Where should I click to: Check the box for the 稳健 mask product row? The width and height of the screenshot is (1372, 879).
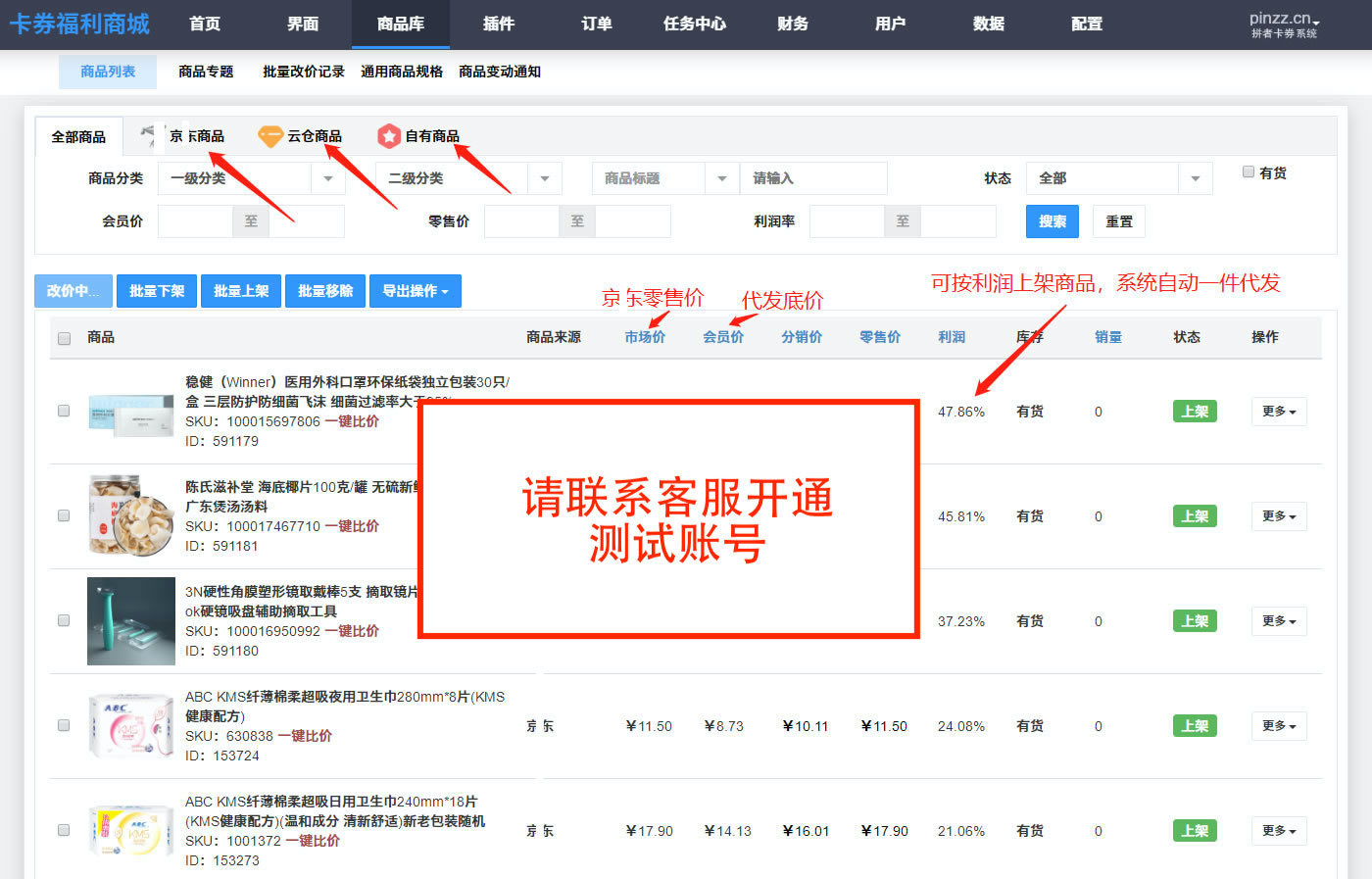[x=65, y=411]
